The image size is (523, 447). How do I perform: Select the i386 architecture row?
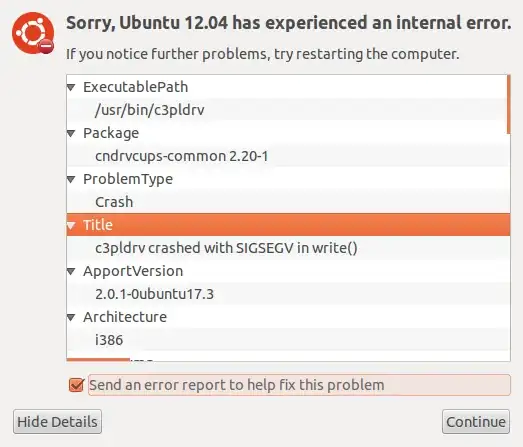[288, 340]
